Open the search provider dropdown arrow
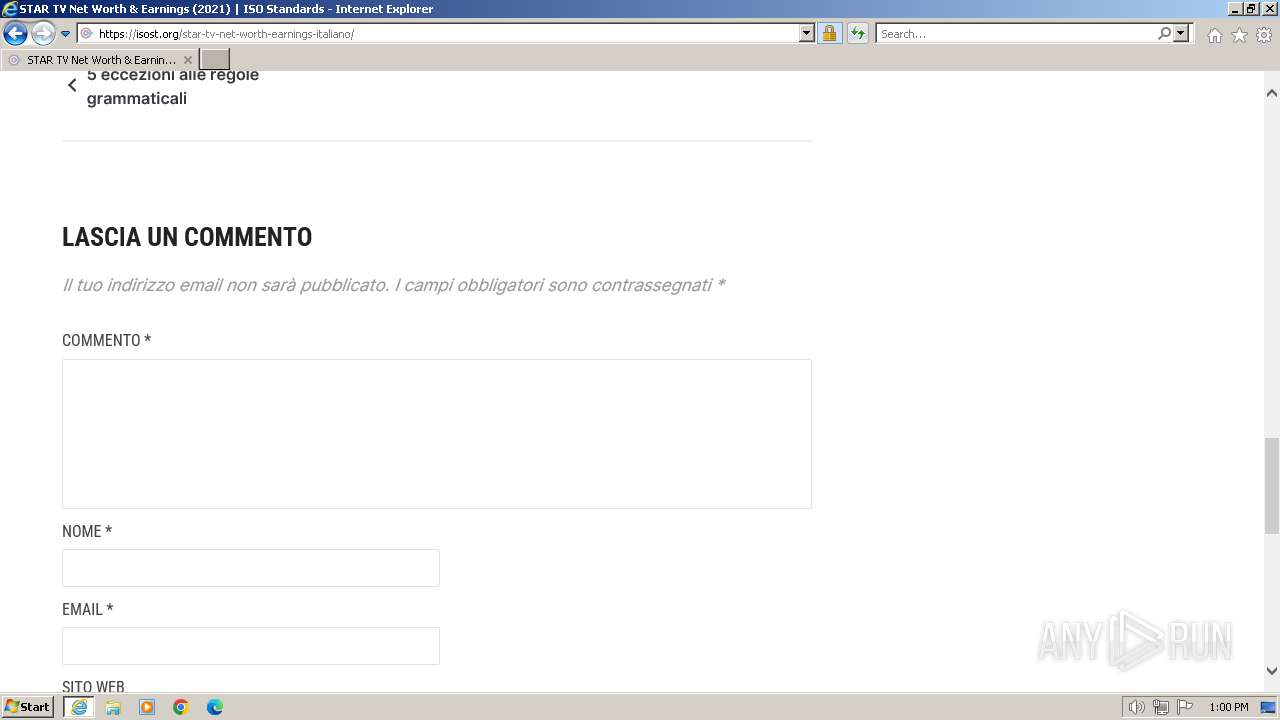Image resolution: width=1280 pixels, height=720 pixels. (1181, 34)
